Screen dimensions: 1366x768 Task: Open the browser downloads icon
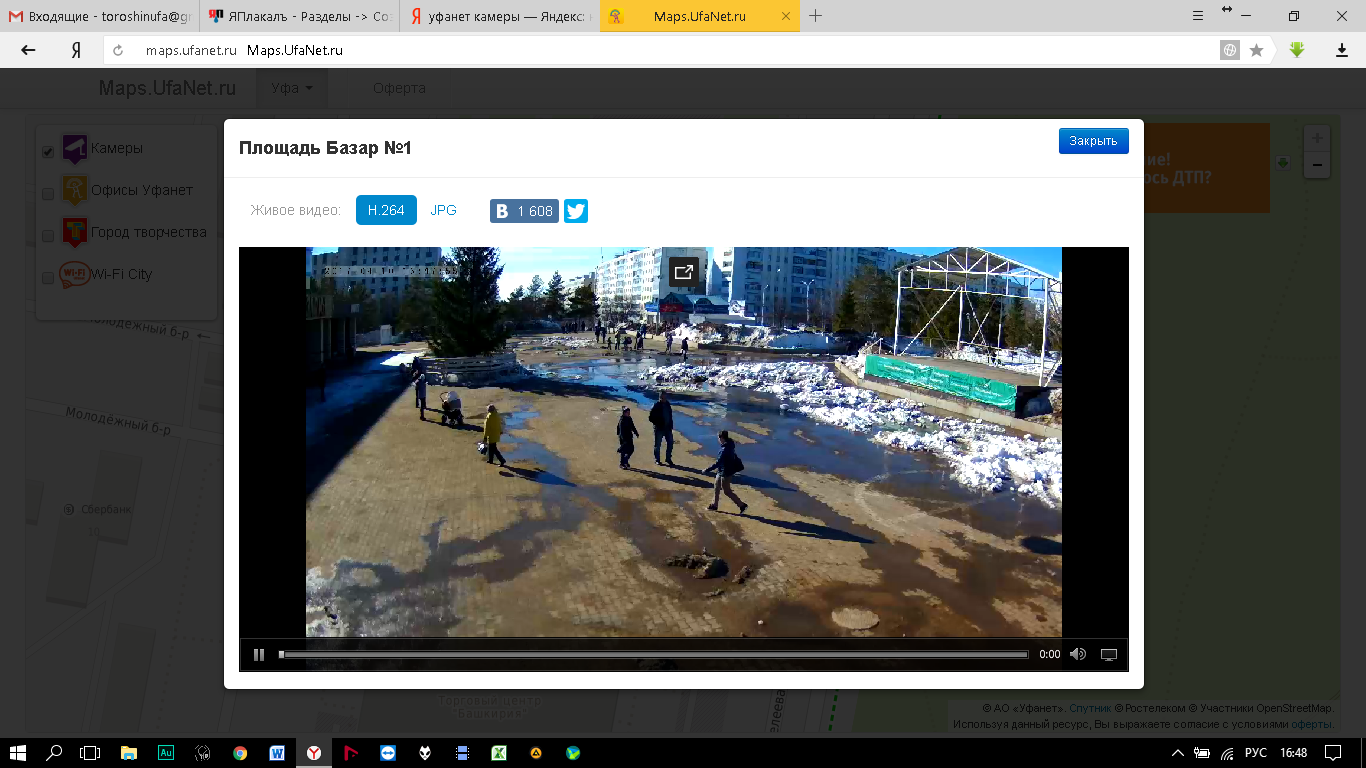tap(1342, 50)
